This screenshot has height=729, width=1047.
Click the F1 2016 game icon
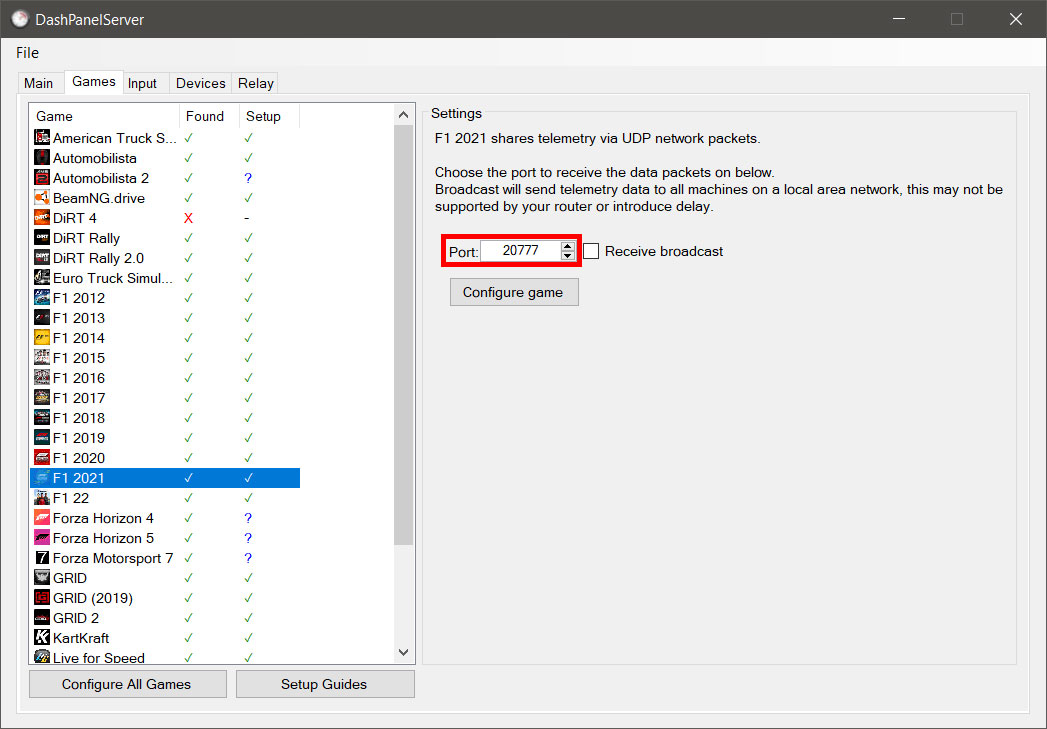[42, 378]
